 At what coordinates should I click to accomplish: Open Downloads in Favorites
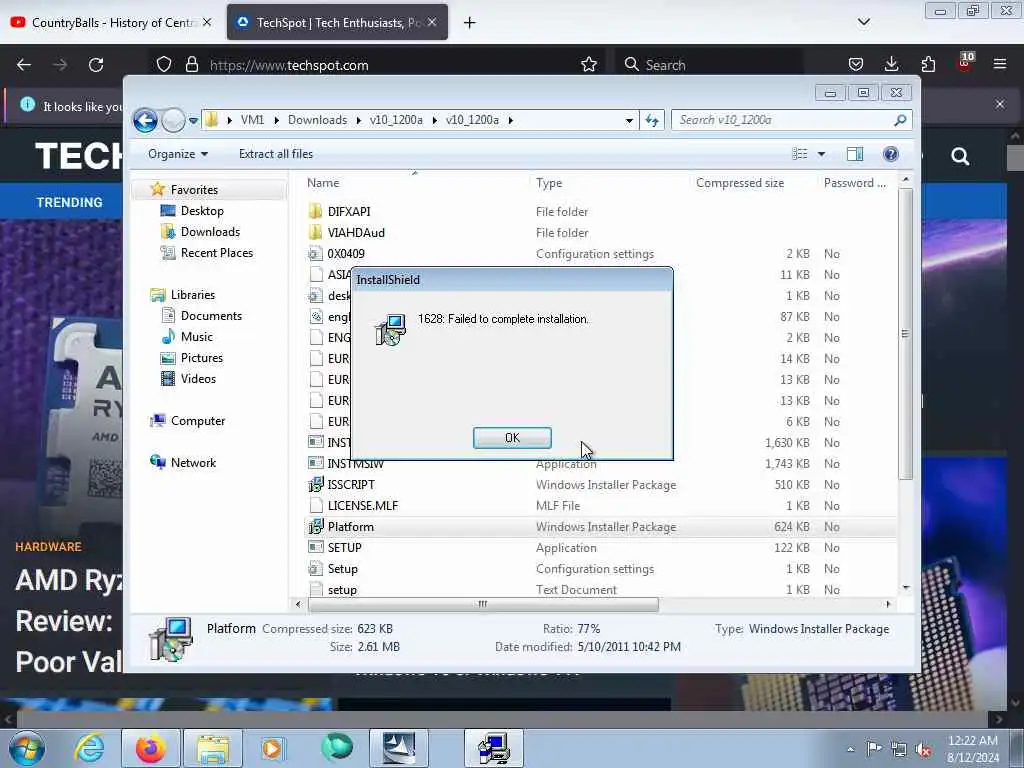[210, 232]
